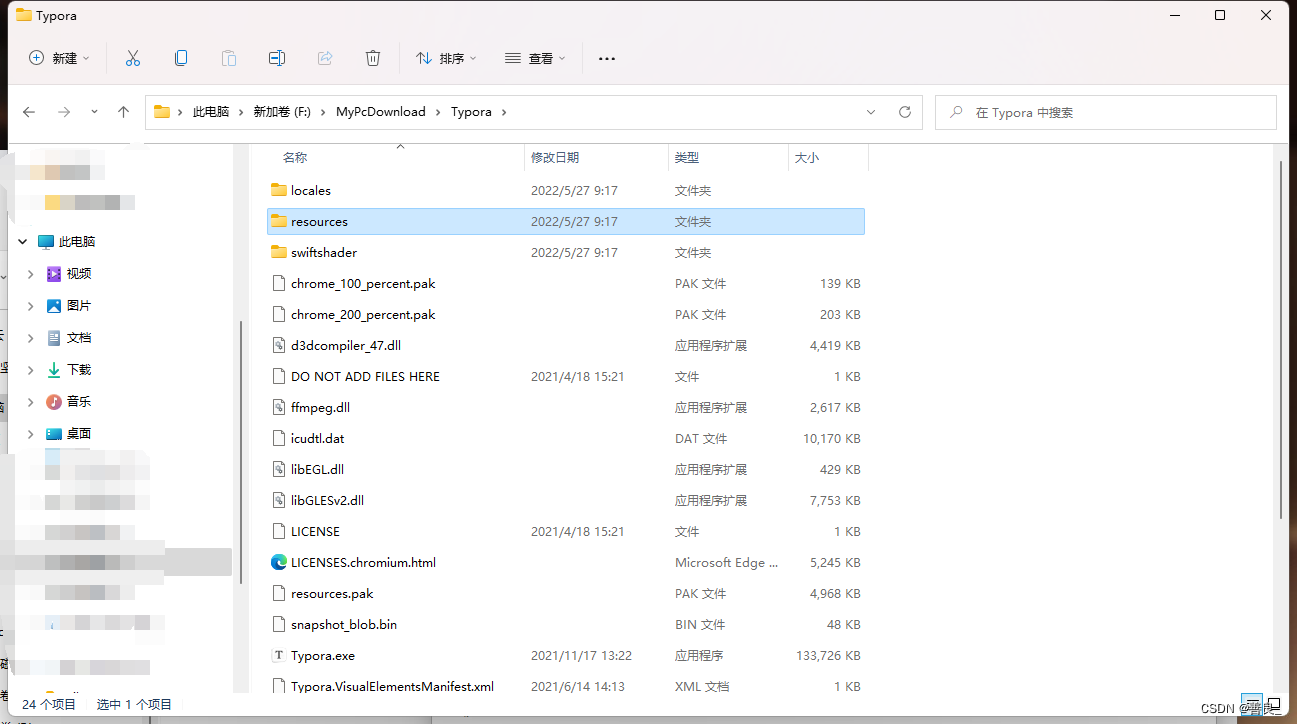Click the 下载 download icon in sidebar
The height and width of the screenshot is (724, 1297).
[x=54, y=370]
